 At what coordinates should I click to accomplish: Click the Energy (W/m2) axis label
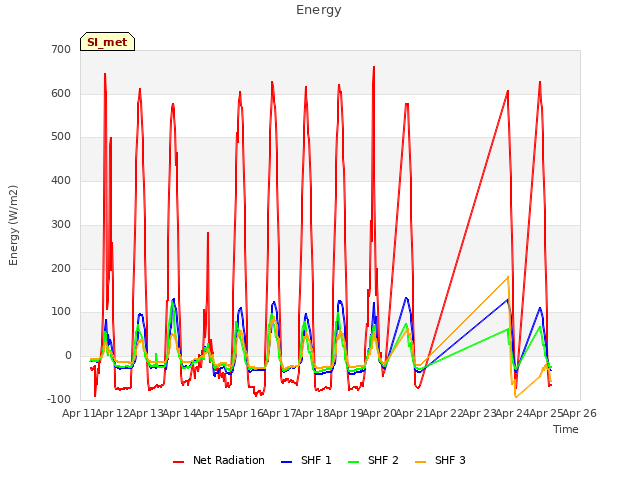click(x=13, y=225)
